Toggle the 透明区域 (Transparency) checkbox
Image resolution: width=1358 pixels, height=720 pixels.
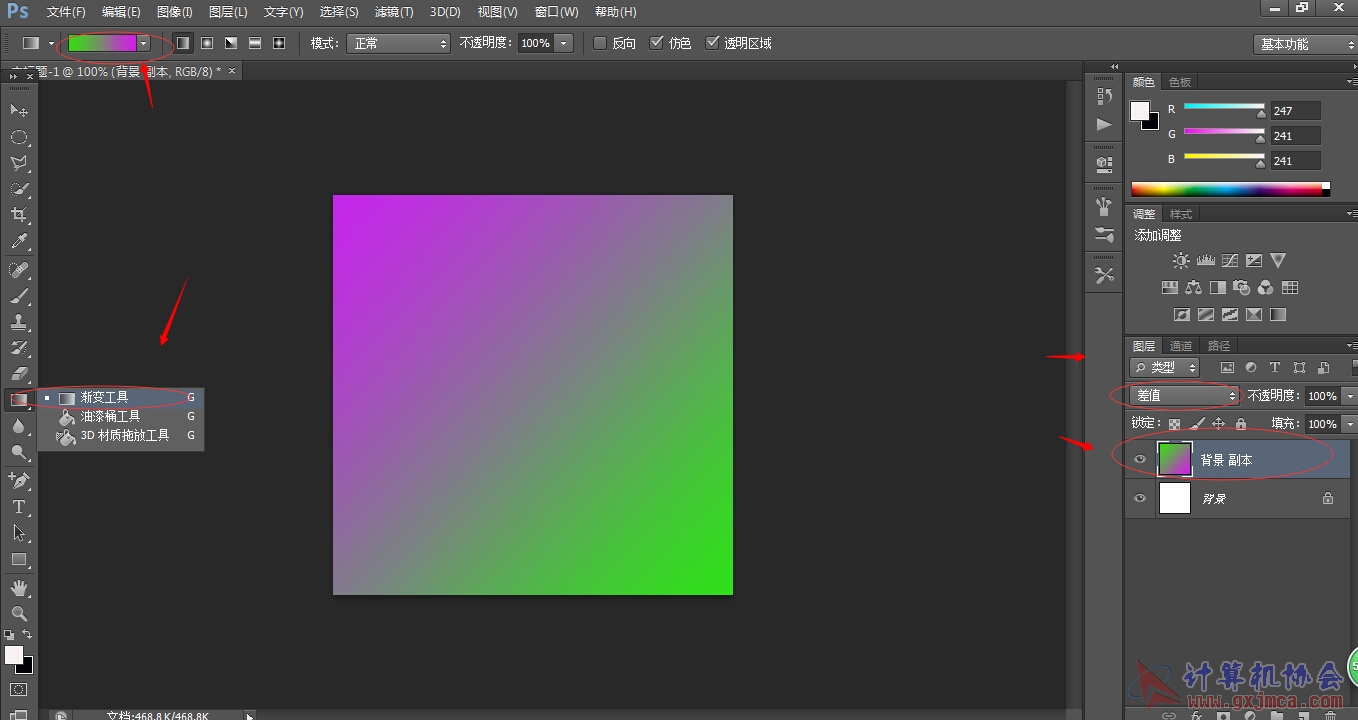click(x=713, y=43)
